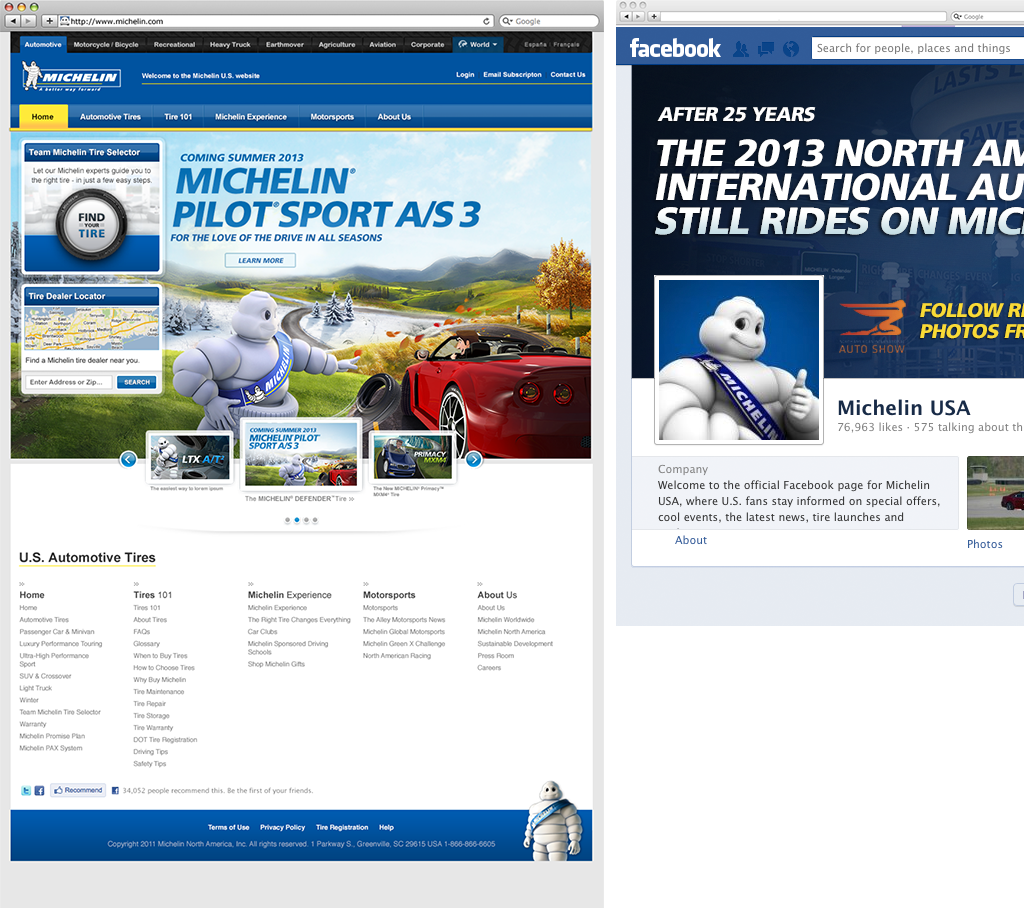This screenshot has height=908, width=1024.
Task: Click Bibendum mascot in the page footer
Action: coord(553,821)
